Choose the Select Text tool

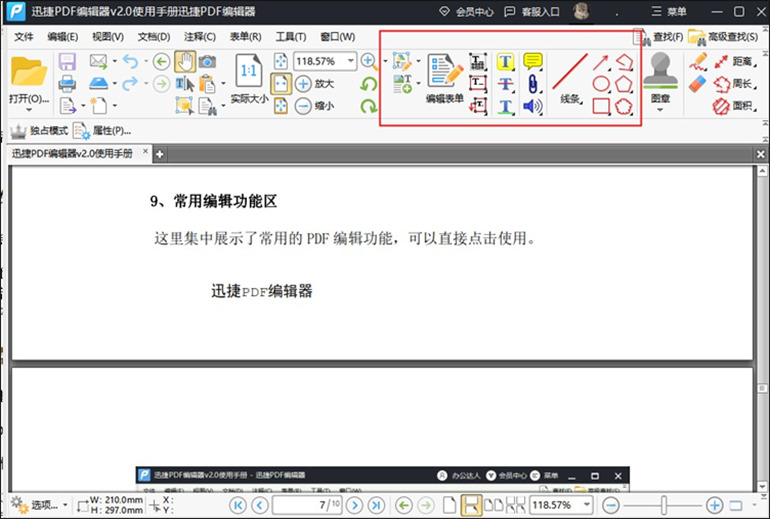point(185,84)
